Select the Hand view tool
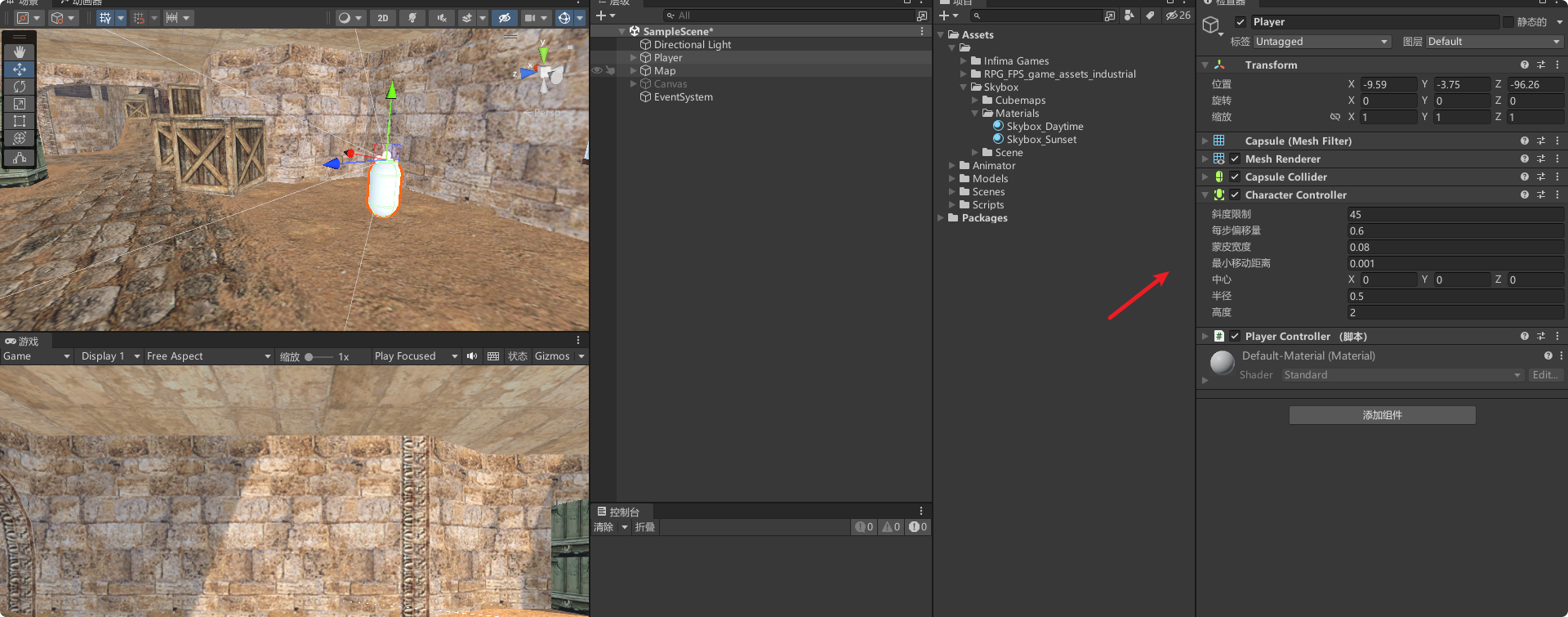The image size is (1568, 617). coord(20,51)
